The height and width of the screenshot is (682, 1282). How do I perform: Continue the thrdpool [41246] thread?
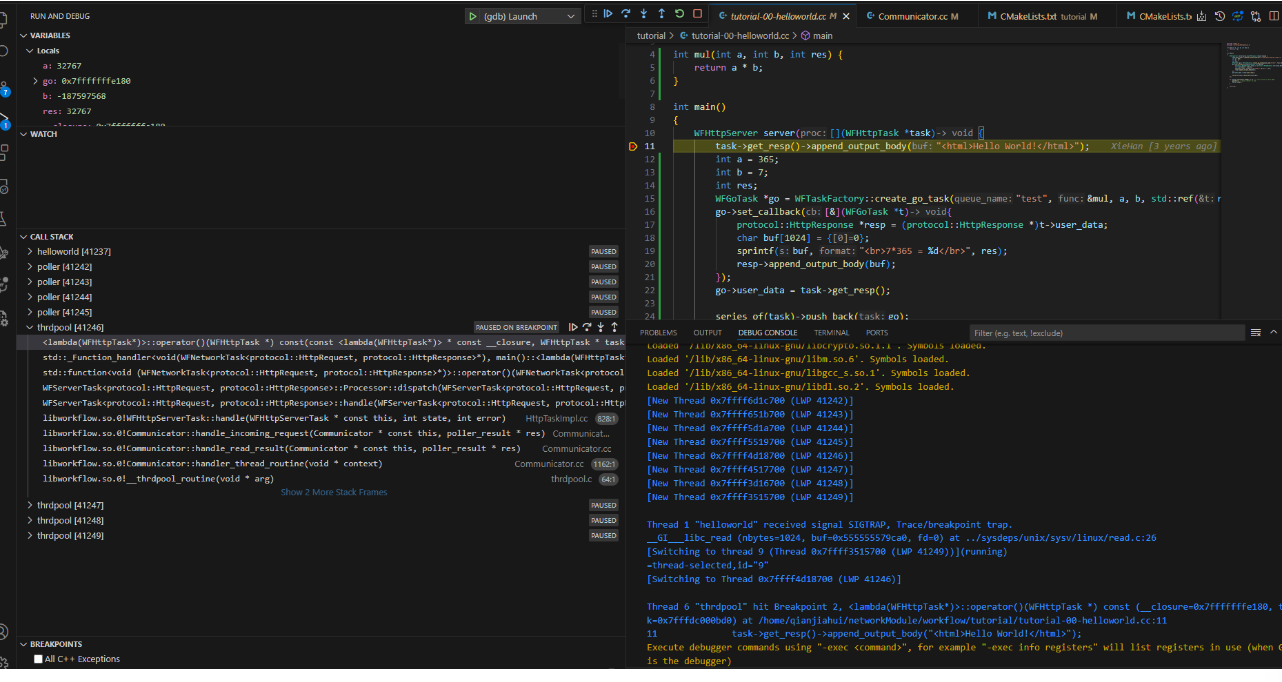pyautogui.click(x=573, y=327)
